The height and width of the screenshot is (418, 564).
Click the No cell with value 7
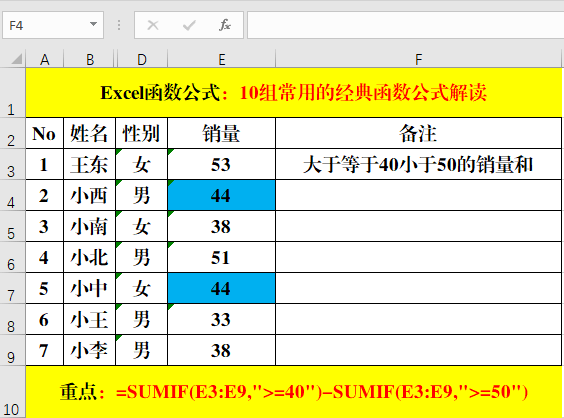(x=45, y=350)
